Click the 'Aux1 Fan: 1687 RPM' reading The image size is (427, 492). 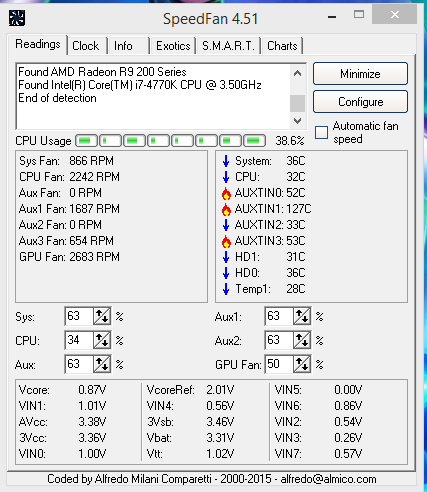pyautogui.click(x=69, y=209)
